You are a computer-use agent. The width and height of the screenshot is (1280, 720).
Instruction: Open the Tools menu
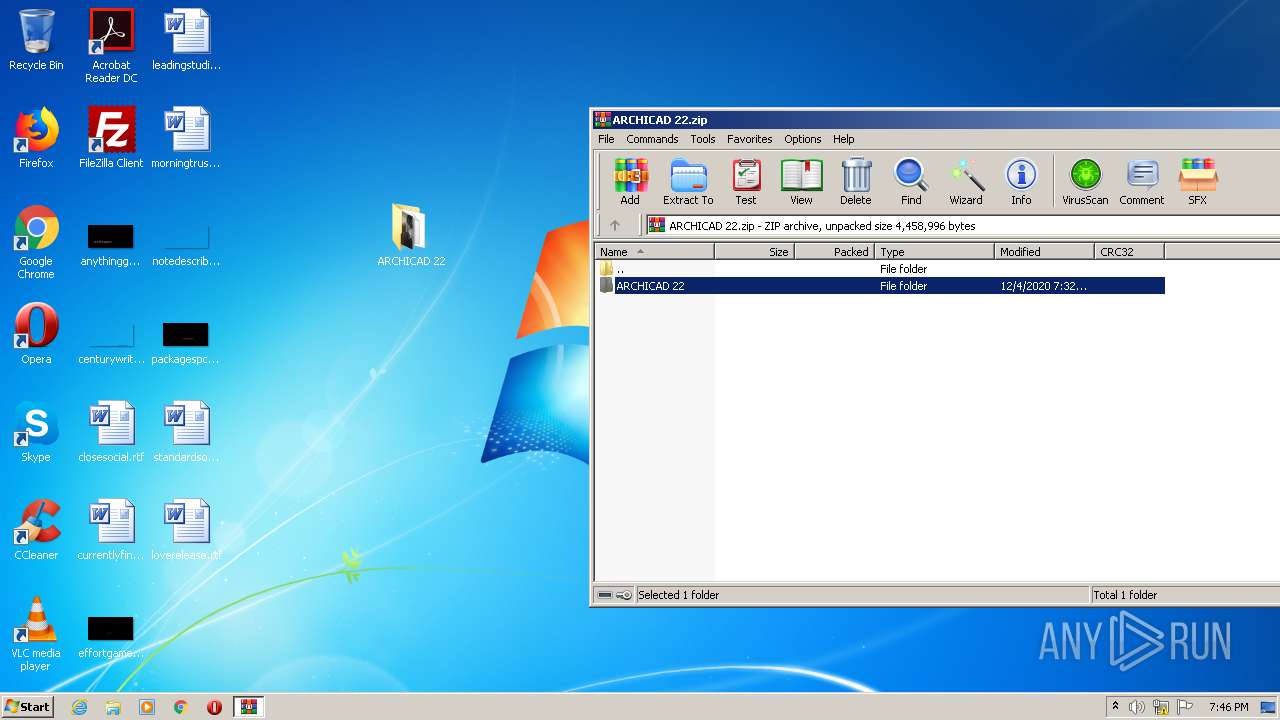click(x=703, y=139)
